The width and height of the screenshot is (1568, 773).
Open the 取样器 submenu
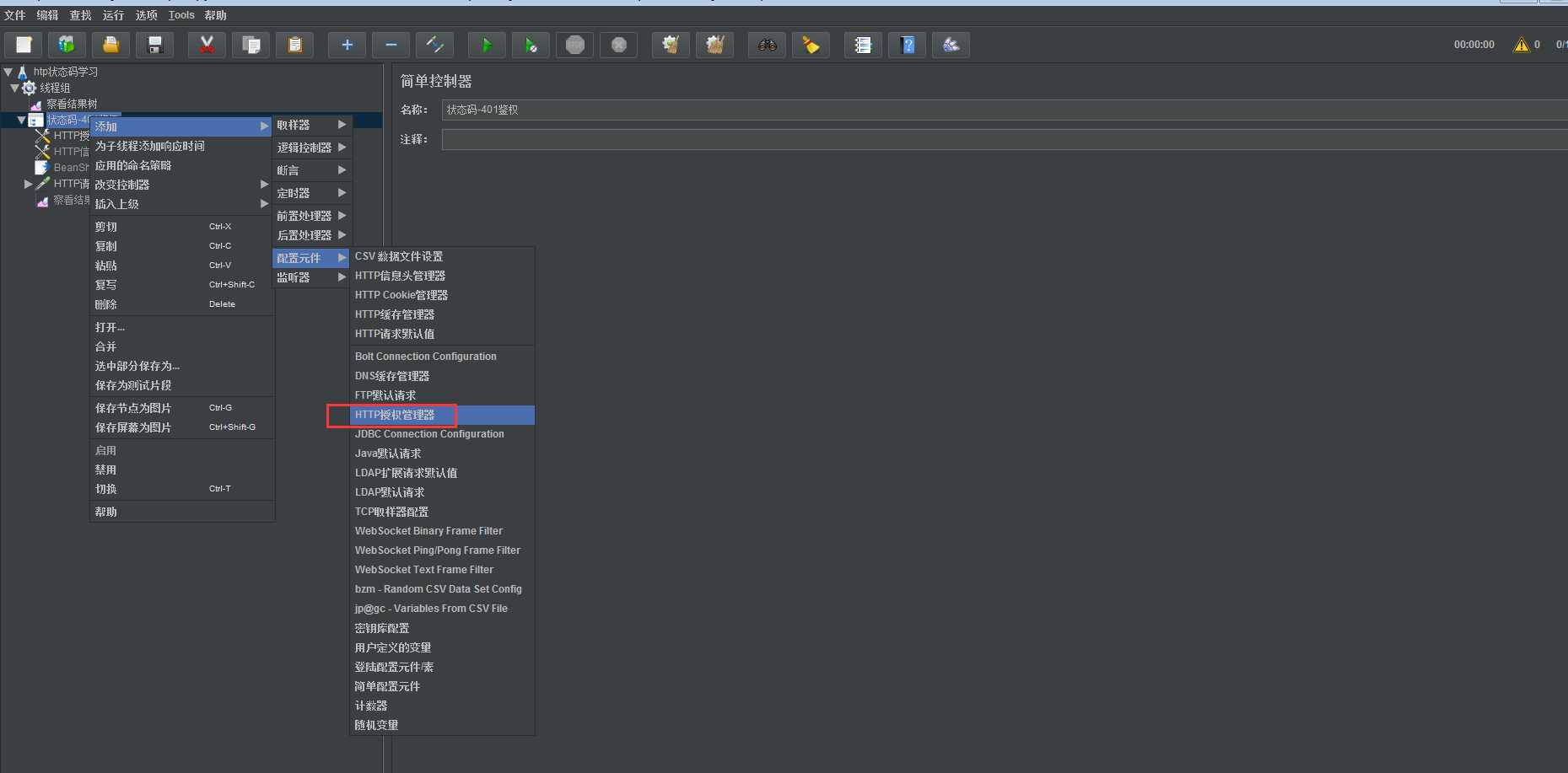(311, 125)
